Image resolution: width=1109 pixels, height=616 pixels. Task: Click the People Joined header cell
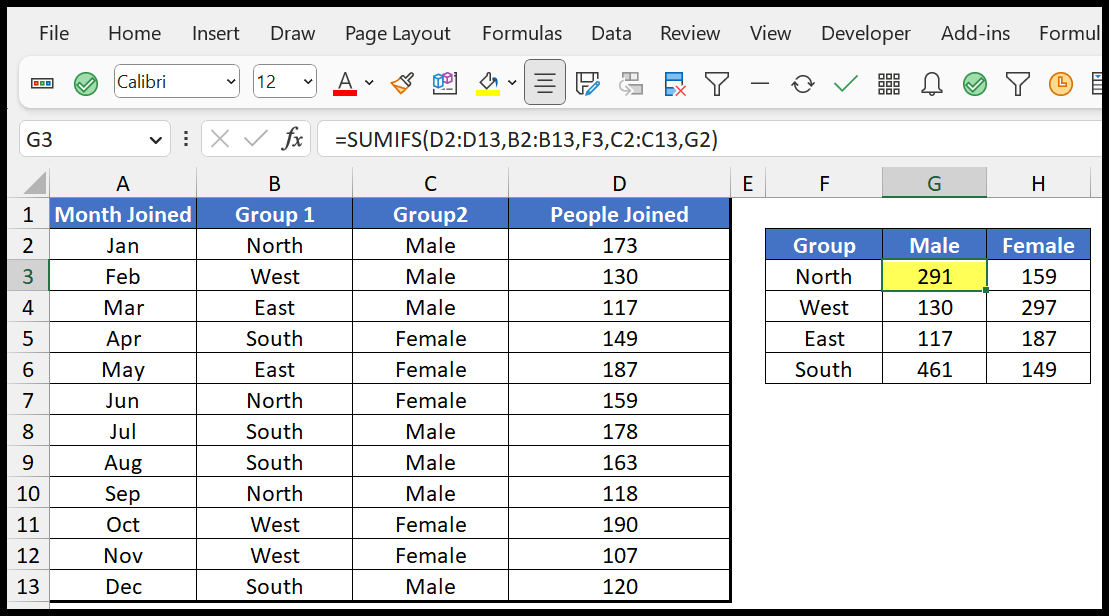point(619,214)
